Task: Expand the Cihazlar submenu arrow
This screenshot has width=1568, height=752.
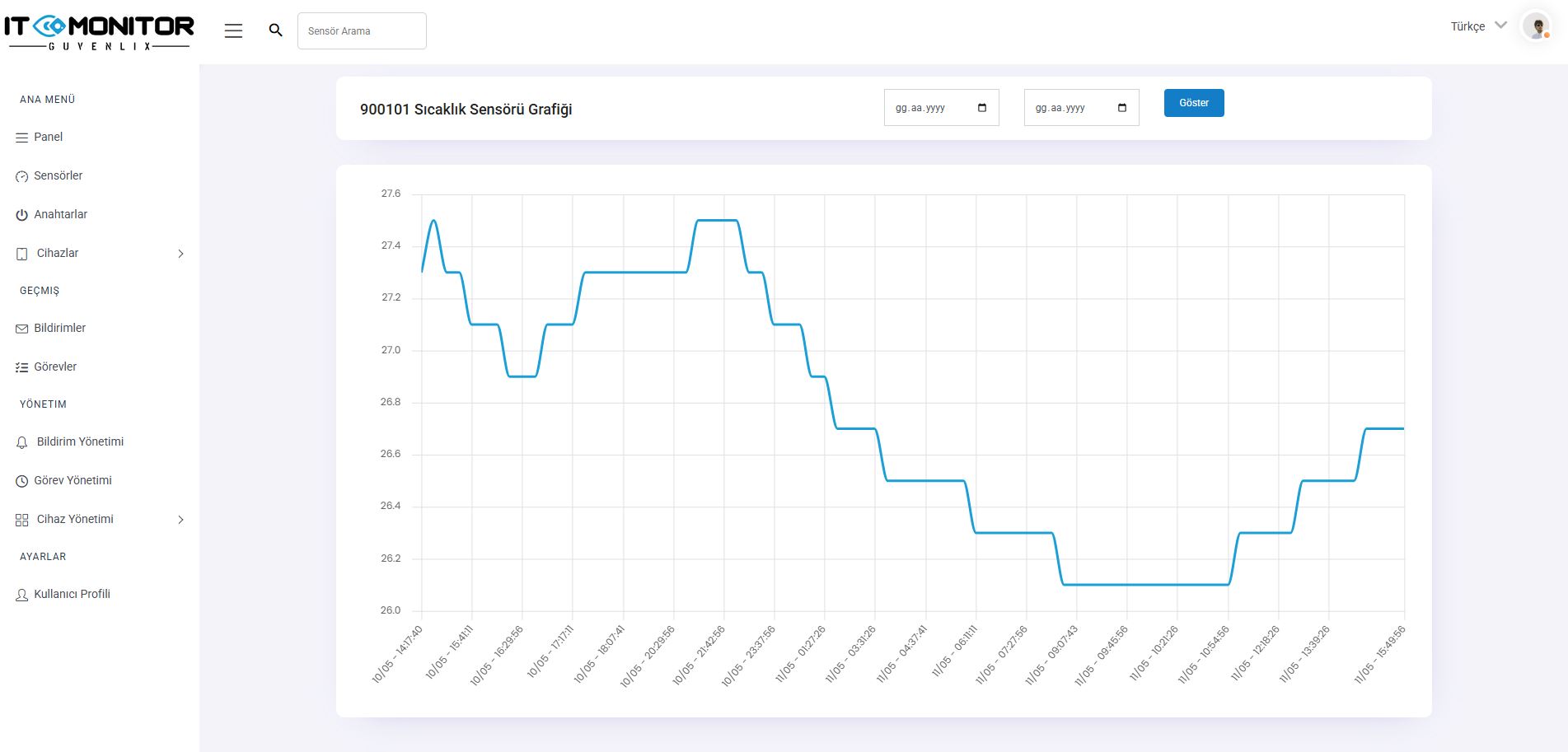Action: coord(180,254)
